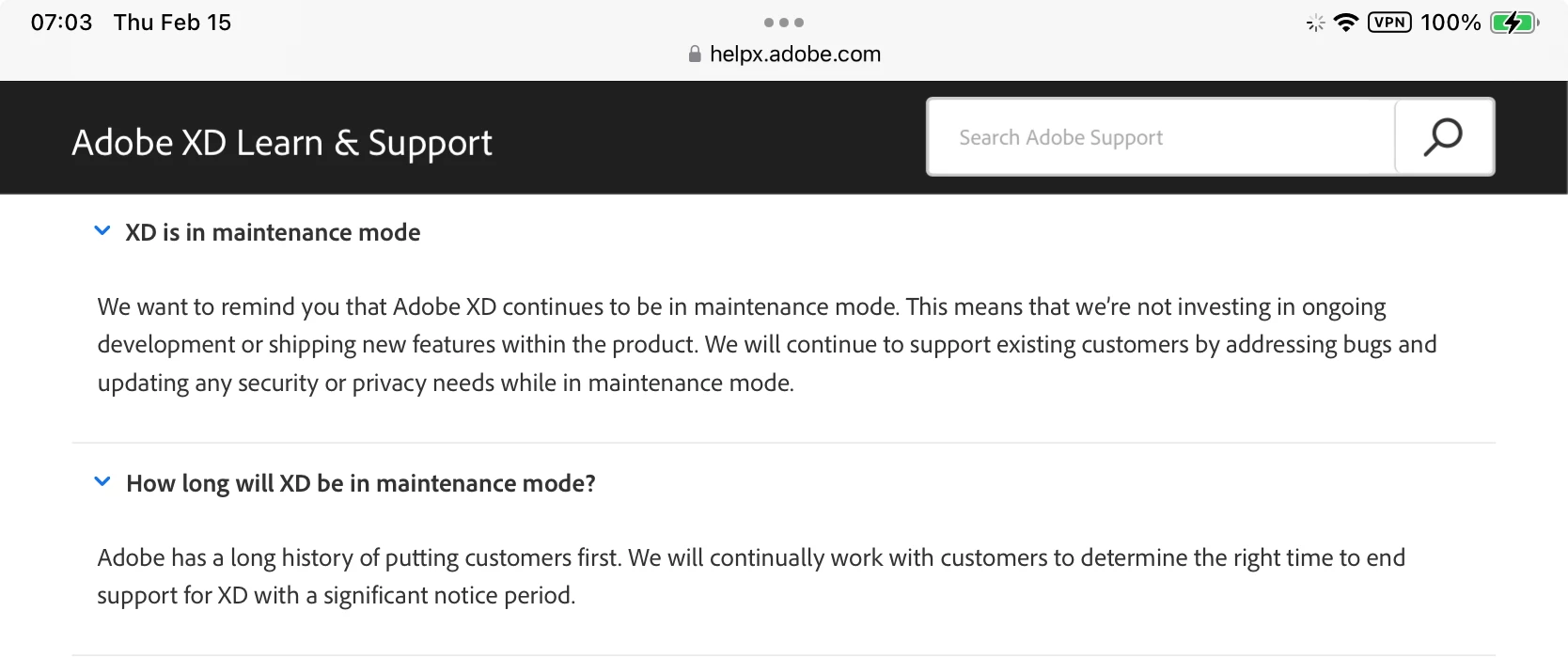1568x658 pixels.
Task: Collapse the 'XD is in maintenance mode' chevron
Action: 102,231
